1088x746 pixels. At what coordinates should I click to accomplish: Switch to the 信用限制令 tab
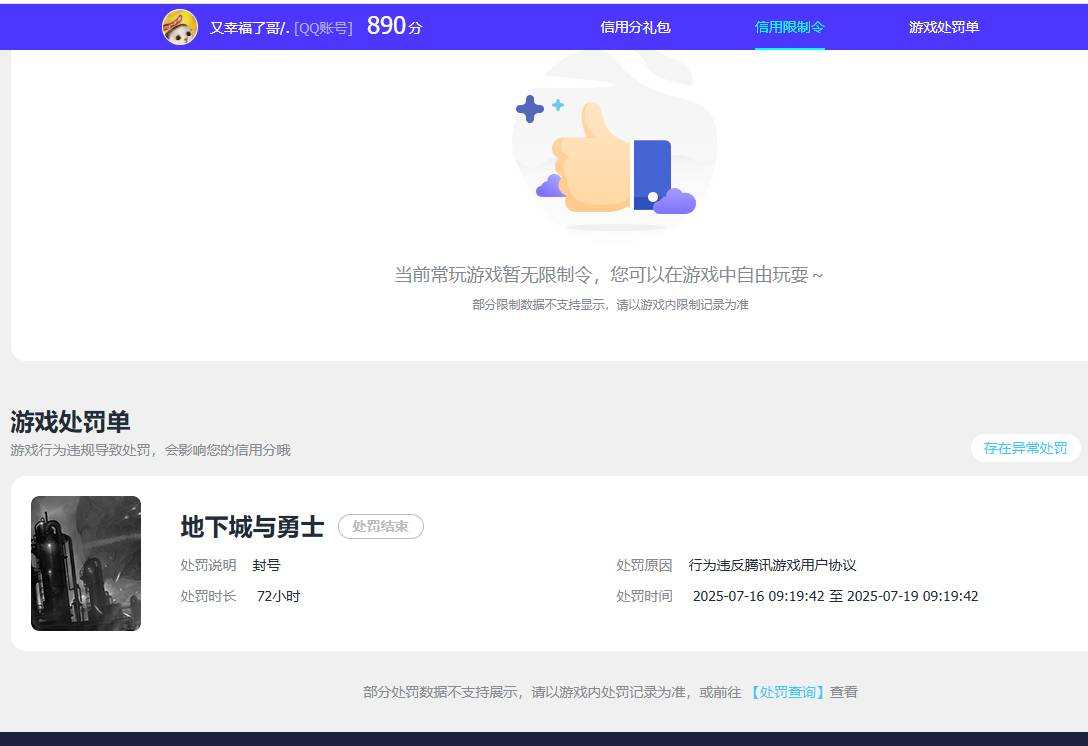click(x=790, y=27)
